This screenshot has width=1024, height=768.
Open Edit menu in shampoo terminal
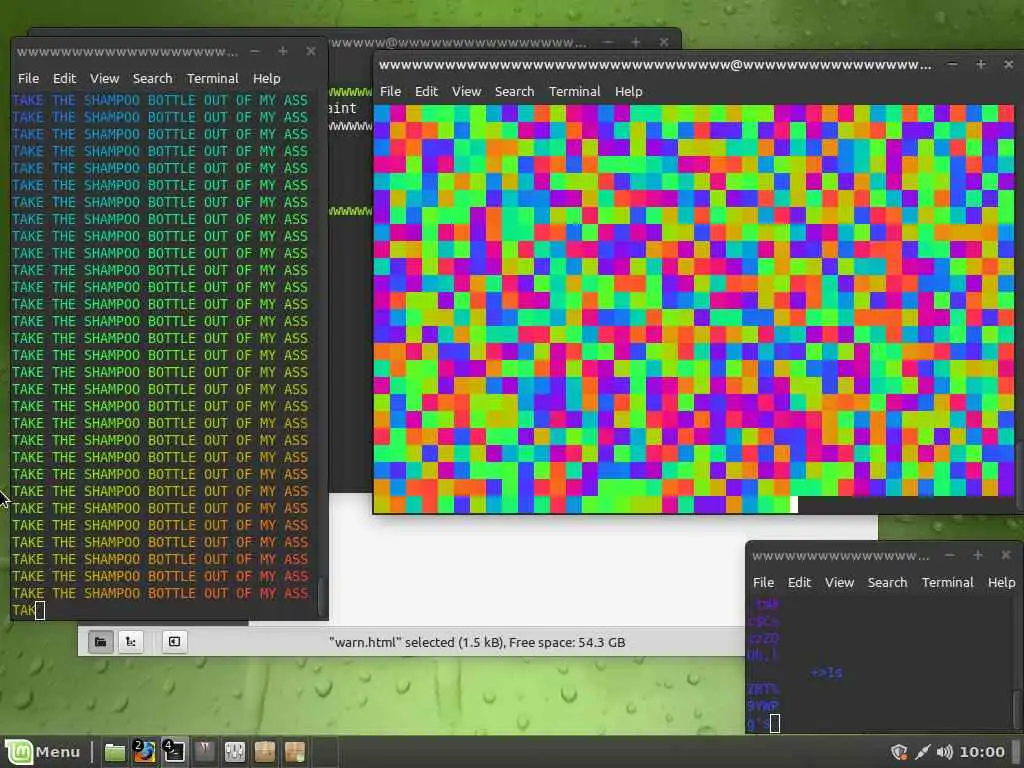click(65, 78)
